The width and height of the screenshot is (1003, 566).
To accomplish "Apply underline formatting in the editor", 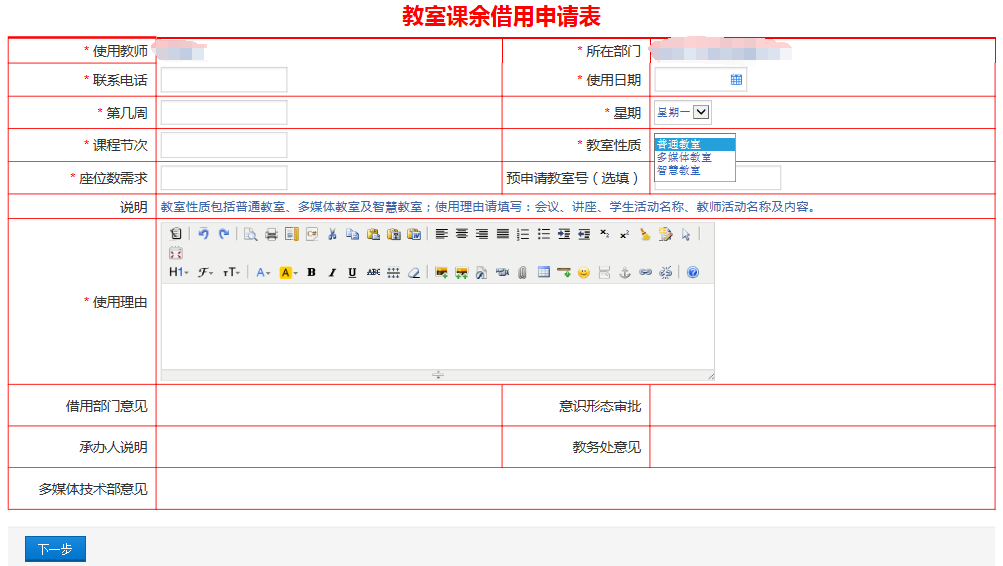I will pyautogui.click(x=352, y=272).
